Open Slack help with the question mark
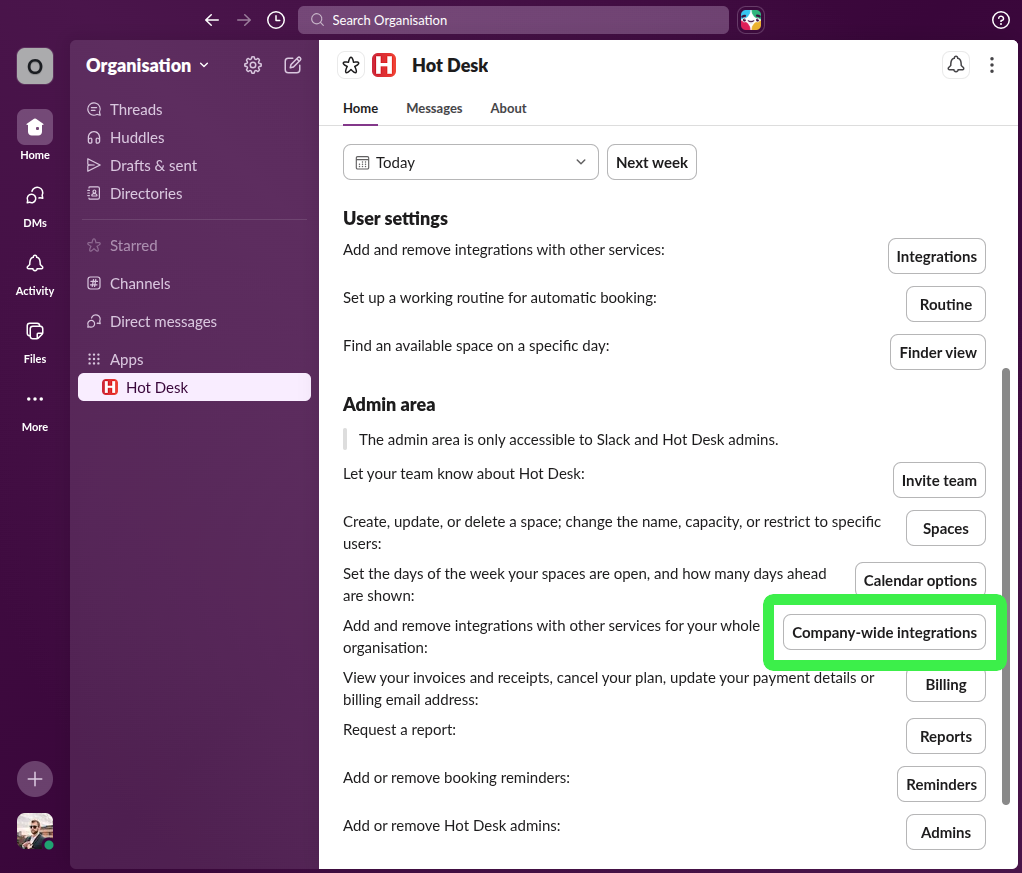1022x873 pixels. [1002, 20]
